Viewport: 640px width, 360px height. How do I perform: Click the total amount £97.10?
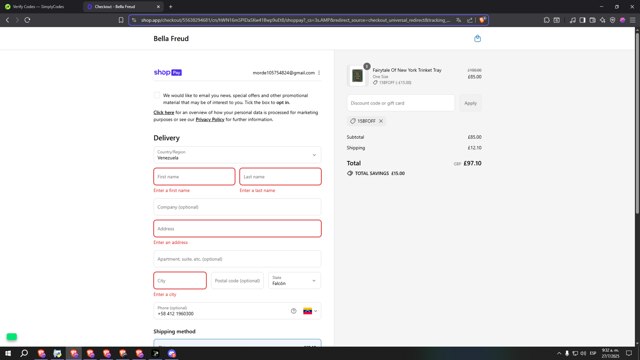click(x=472, y=163)
